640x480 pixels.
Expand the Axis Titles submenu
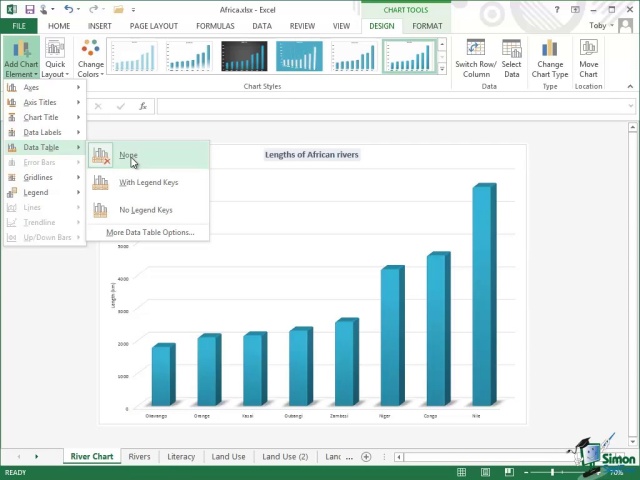tap(42, 102)
